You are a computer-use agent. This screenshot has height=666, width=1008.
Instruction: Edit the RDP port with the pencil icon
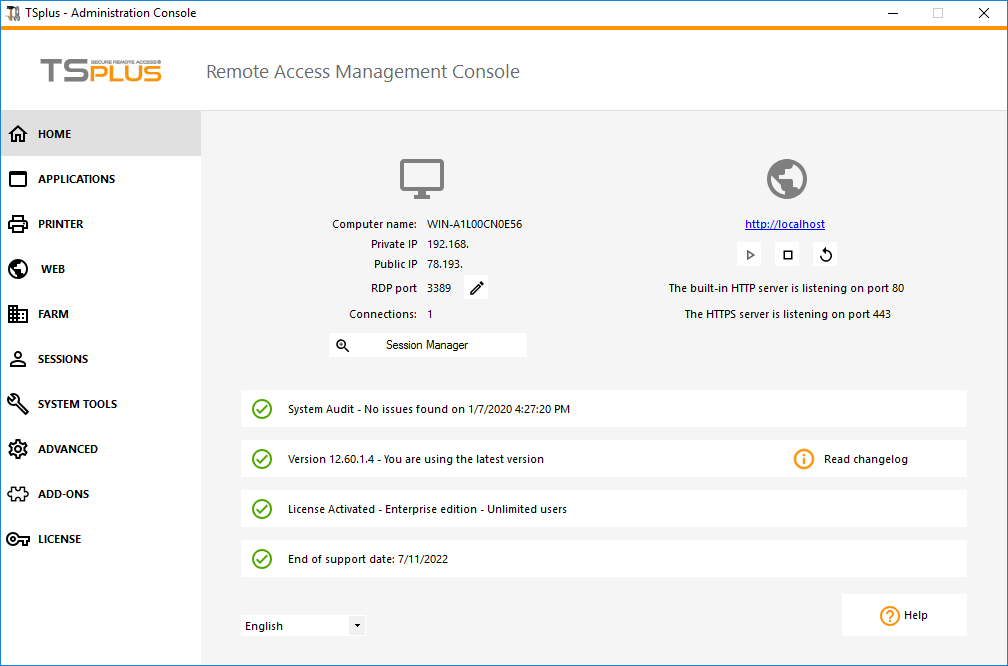(x=476, y=287)
